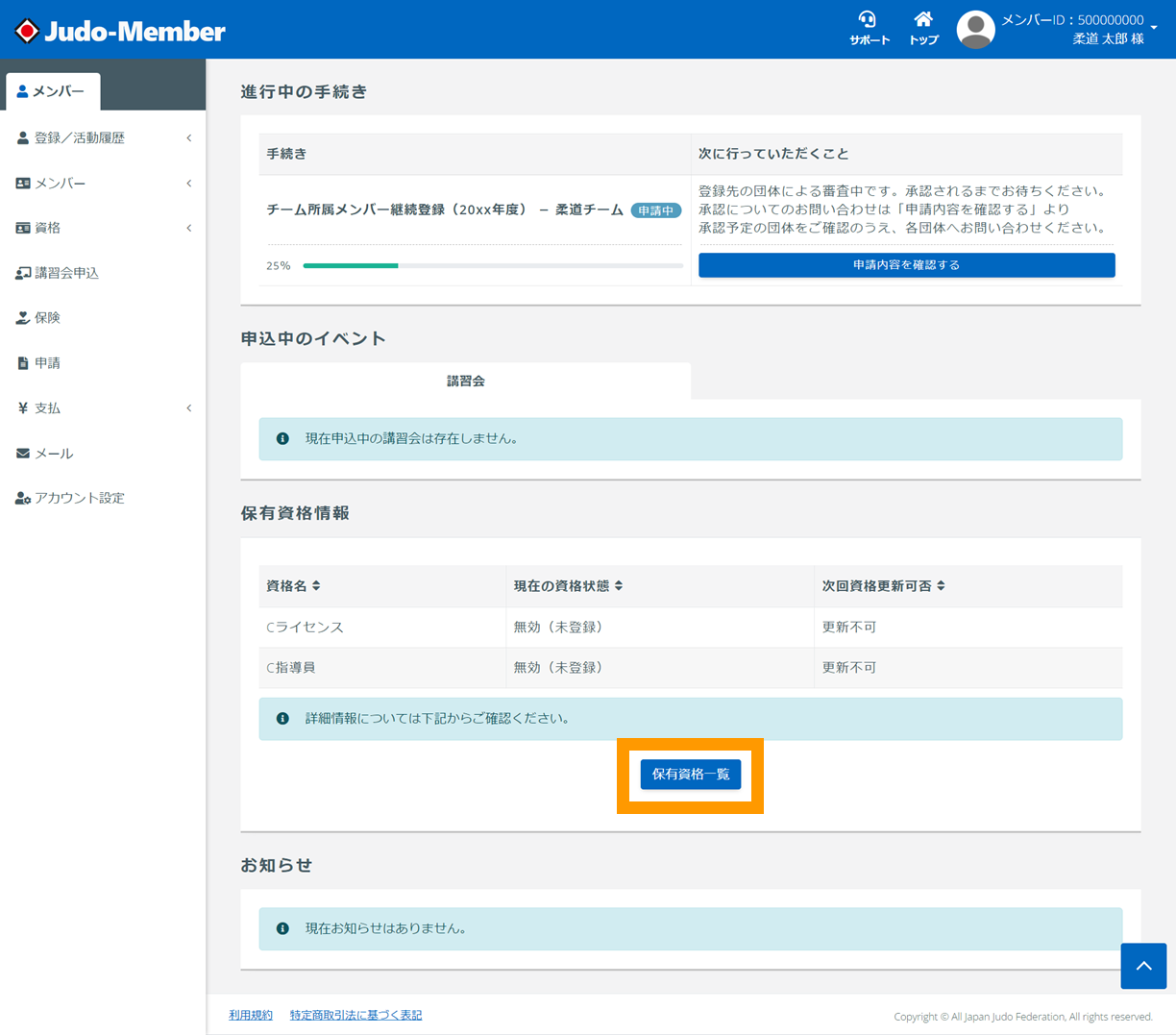1176x1035 pixels.
Task: Sort by 次回資格更新可否 column arrows
Action: click(x=941, y=586)
